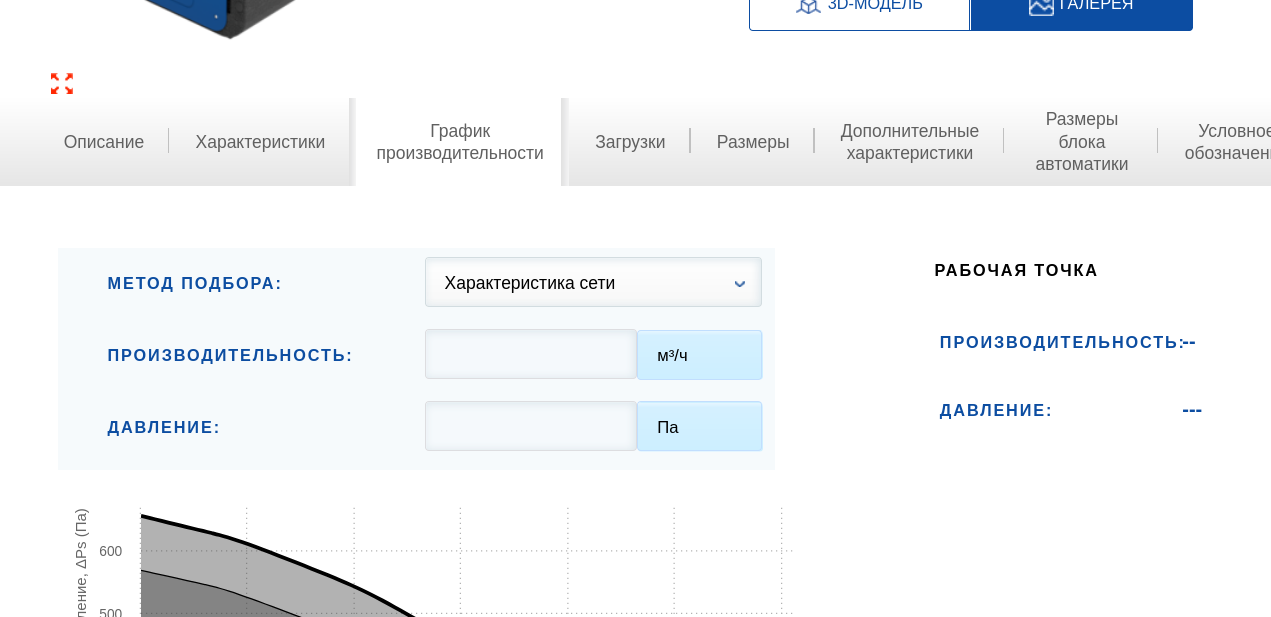Click the red fullscreen expand icon

62,84
